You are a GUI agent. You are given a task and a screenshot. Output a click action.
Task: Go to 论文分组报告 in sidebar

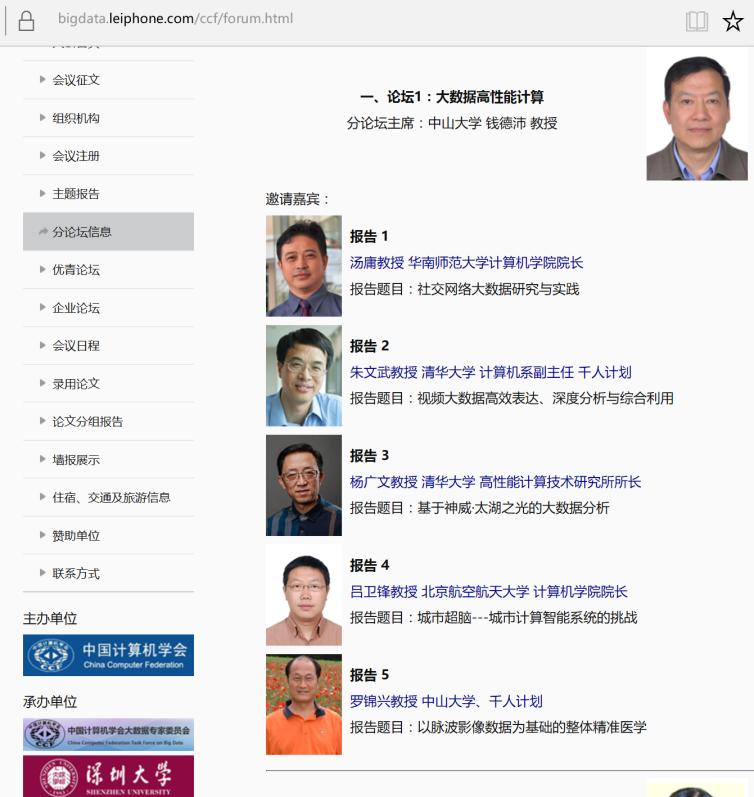[108, 421]
